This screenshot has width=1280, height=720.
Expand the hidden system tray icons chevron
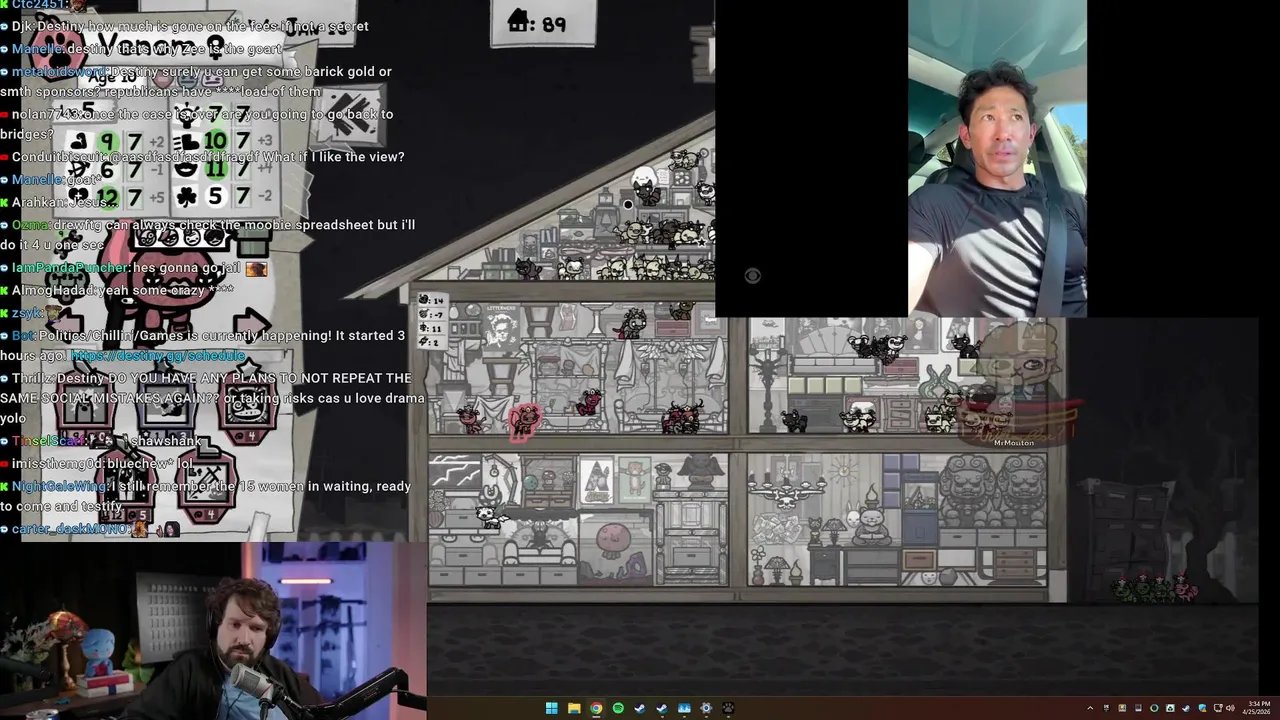click(1090, 708)
